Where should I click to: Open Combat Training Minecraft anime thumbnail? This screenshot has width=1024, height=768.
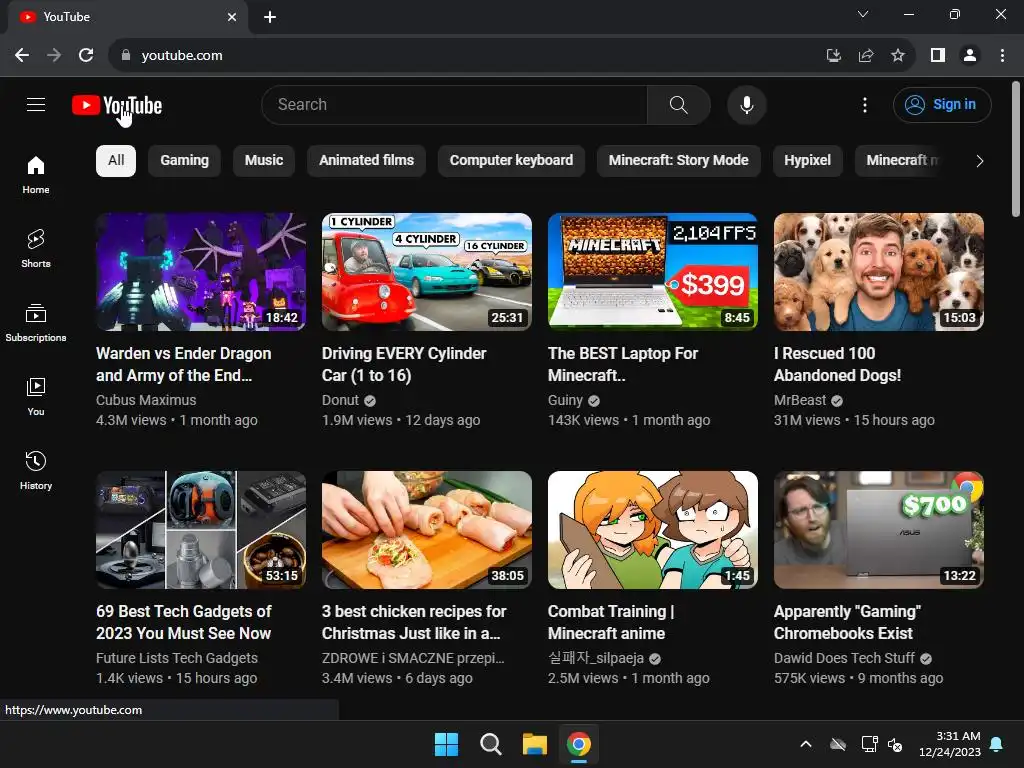653,530
